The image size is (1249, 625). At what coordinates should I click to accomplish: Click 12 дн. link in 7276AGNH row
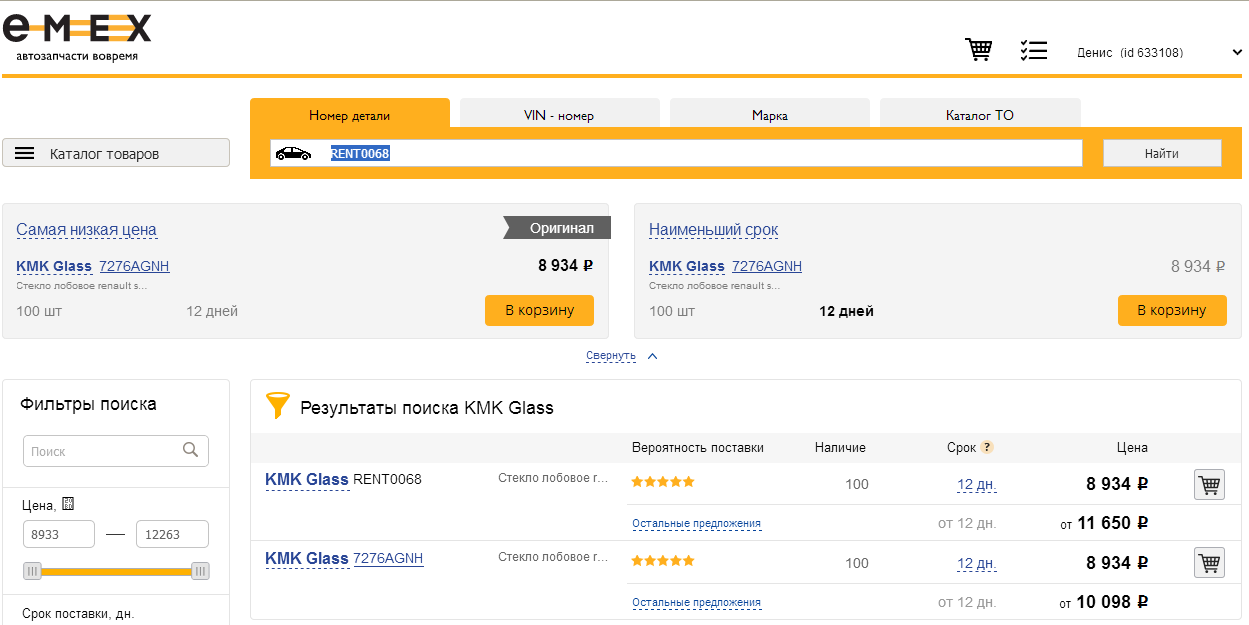977,563
